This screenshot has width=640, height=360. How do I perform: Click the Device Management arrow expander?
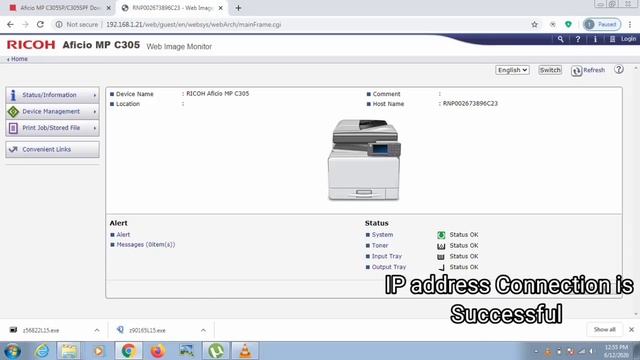click(95, 111)
